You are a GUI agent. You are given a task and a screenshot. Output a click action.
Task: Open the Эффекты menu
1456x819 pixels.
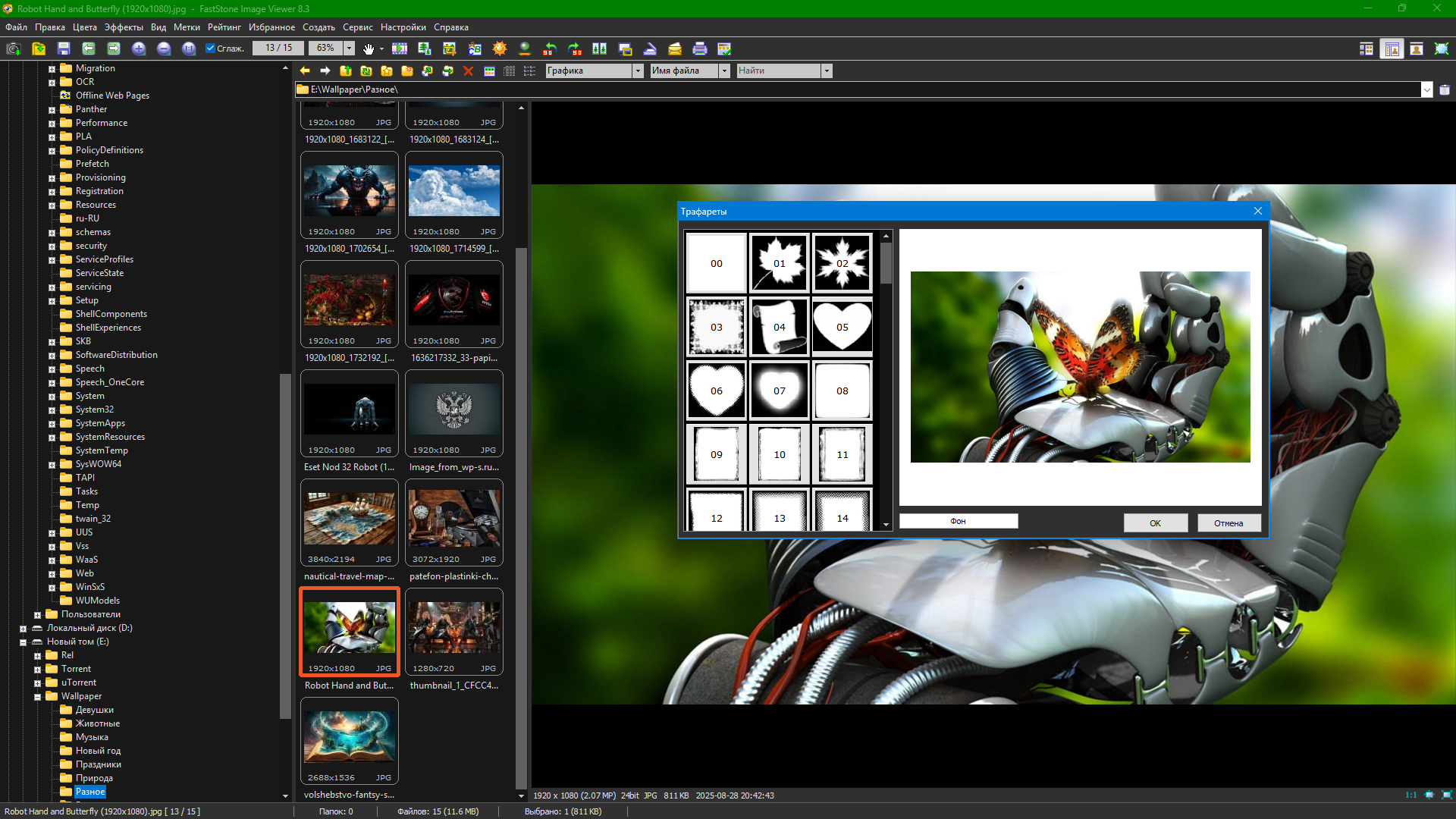pos(124,27)
